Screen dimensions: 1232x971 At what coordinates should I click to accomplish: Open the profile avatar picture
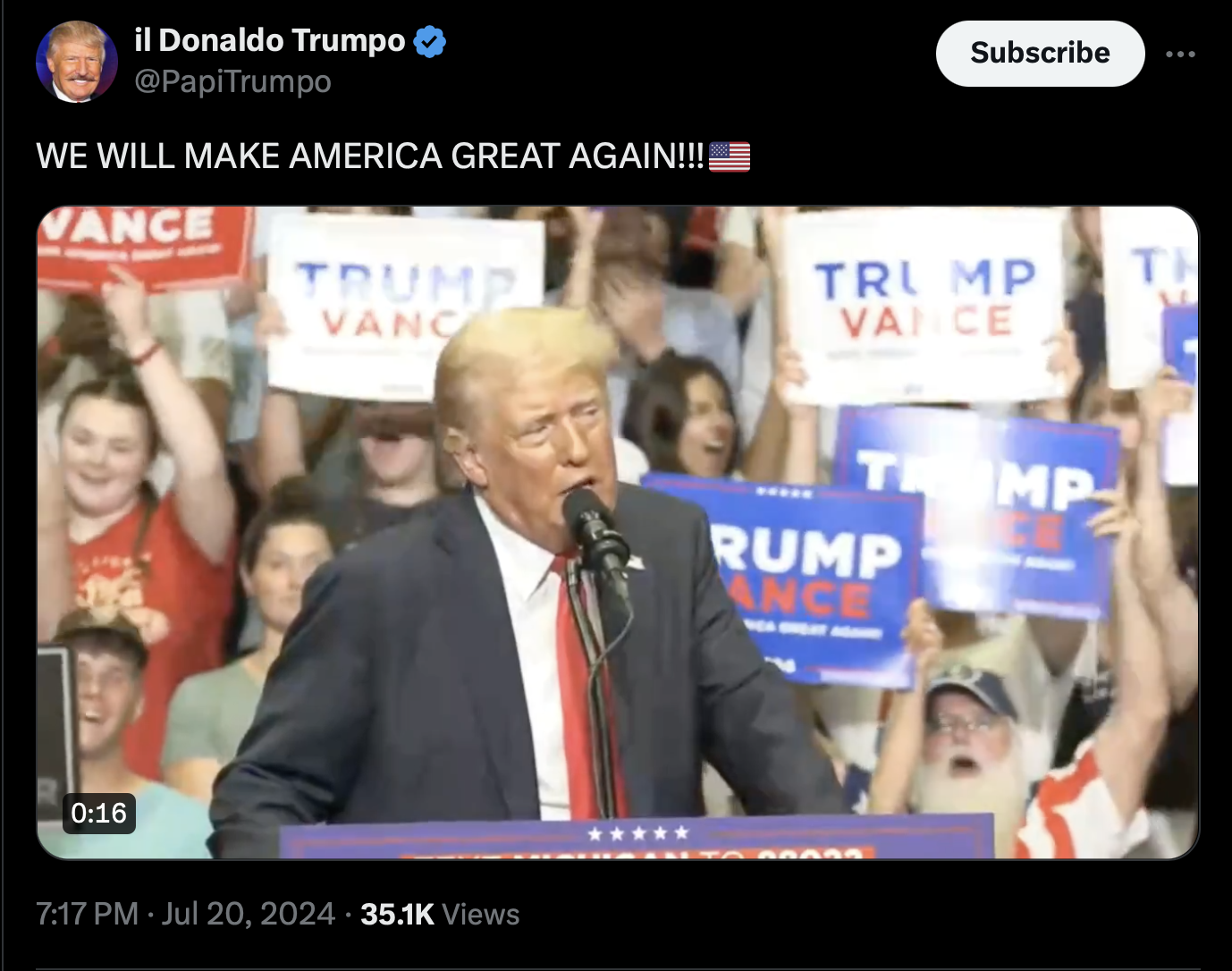(77, 62)
